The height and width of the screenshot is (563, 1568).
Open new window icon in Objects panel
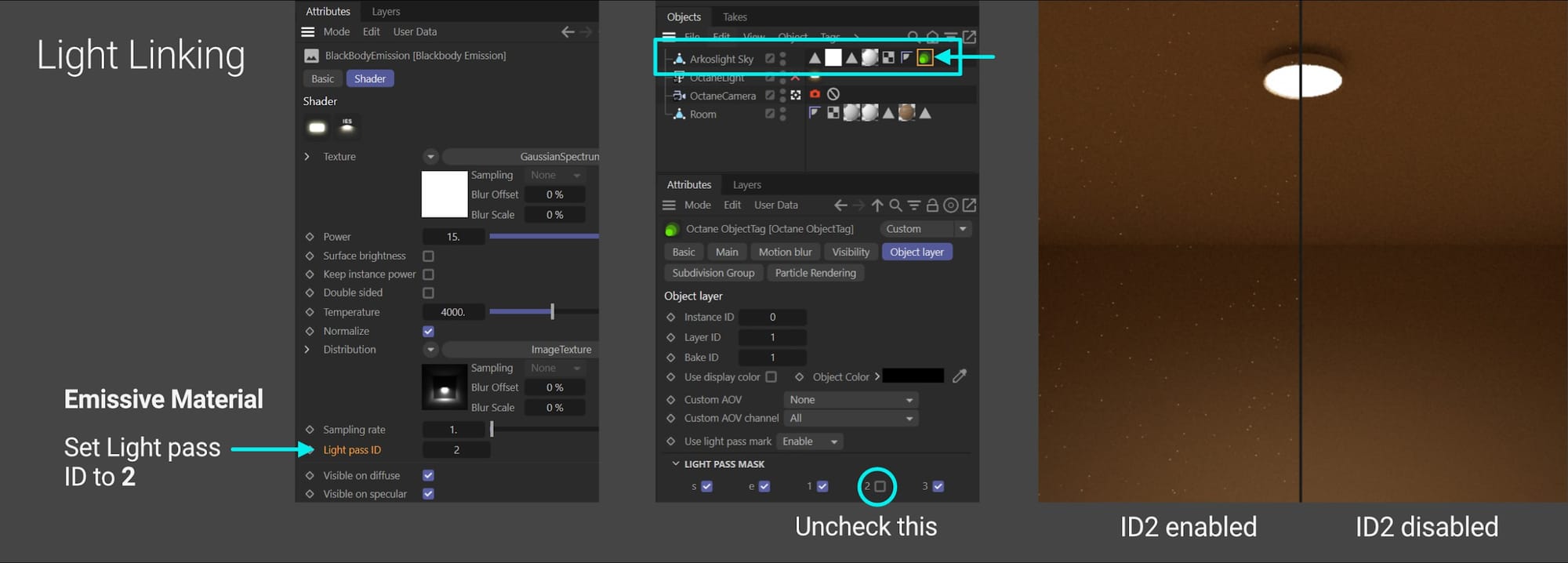click(x=969, y=37)
